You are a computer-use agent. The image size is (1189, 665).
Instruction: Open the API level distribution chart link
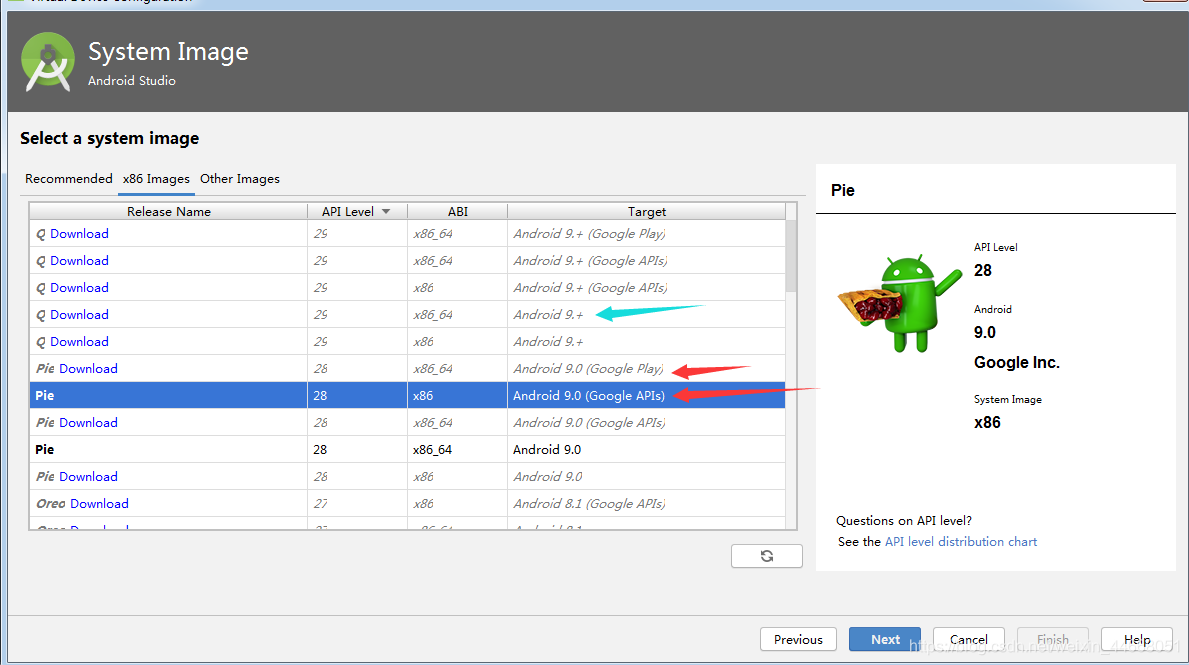[x=961, y=541]
